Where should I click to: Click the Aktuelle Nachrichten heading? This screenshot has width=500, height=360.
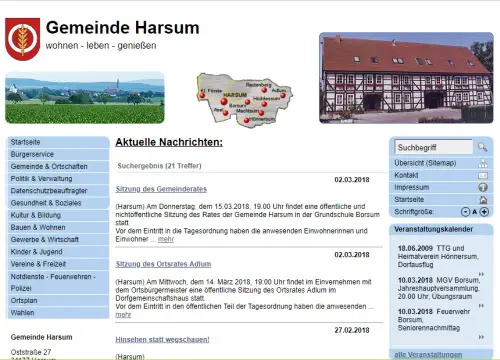click(169, 142)
